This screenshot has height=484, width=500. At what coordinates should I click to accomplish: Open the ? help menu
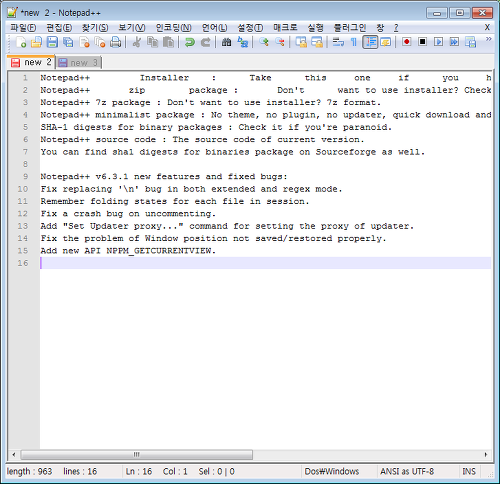pyautogui.click(x=396, y=28)
